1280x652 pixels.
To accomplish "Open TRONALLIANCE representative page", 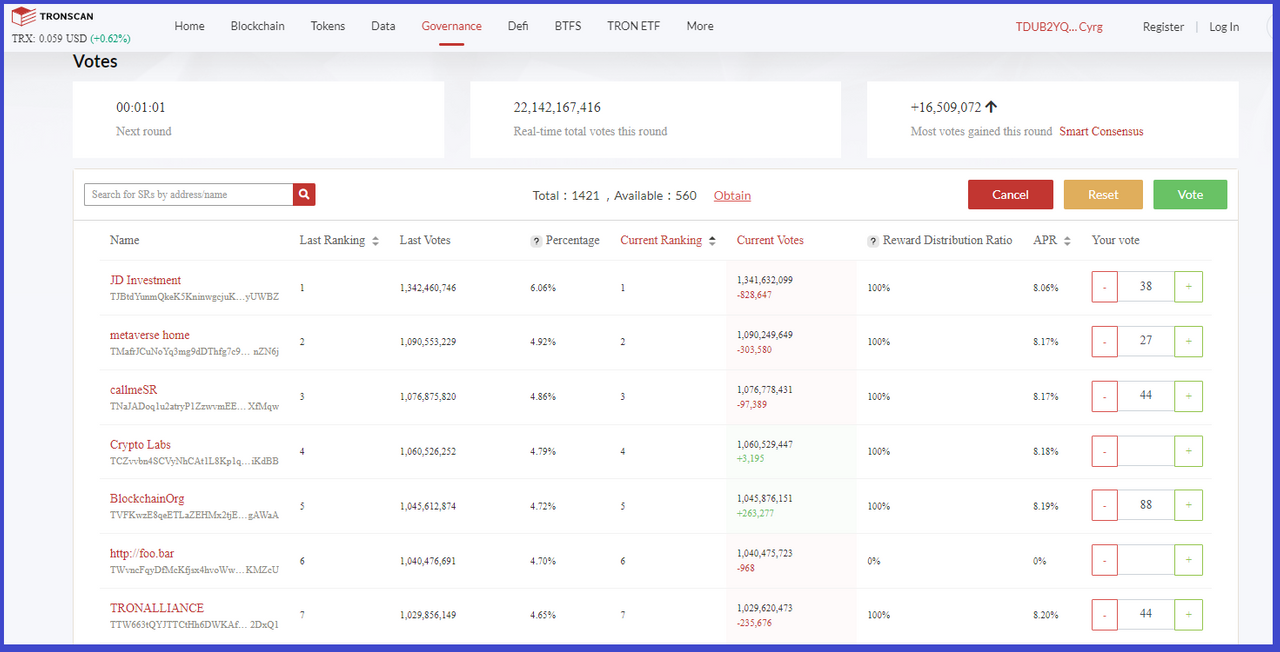I will coord(157,608).
